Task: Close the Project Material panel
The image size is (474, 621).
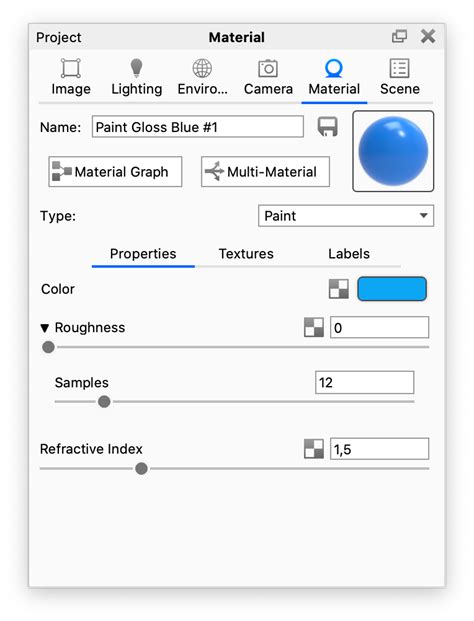Action: click(428, 36)
